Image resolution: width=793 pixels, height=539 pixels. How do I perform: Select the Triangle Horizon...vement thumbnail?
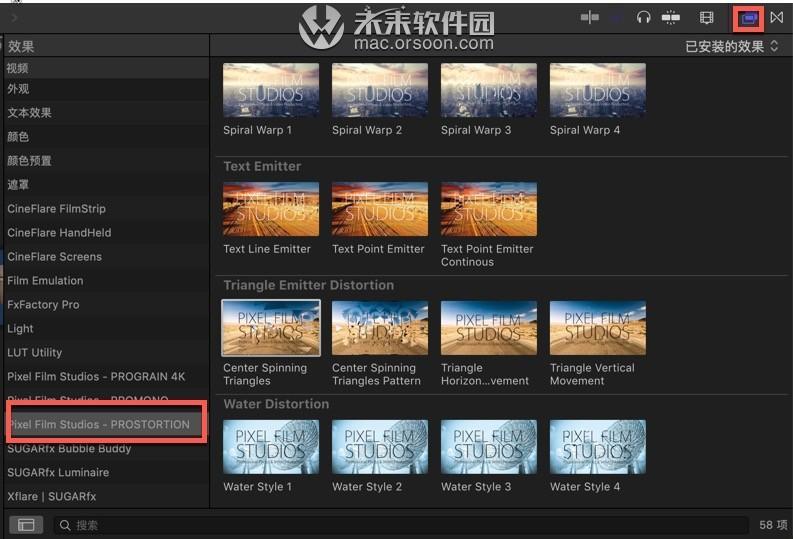tap(489, 328)
